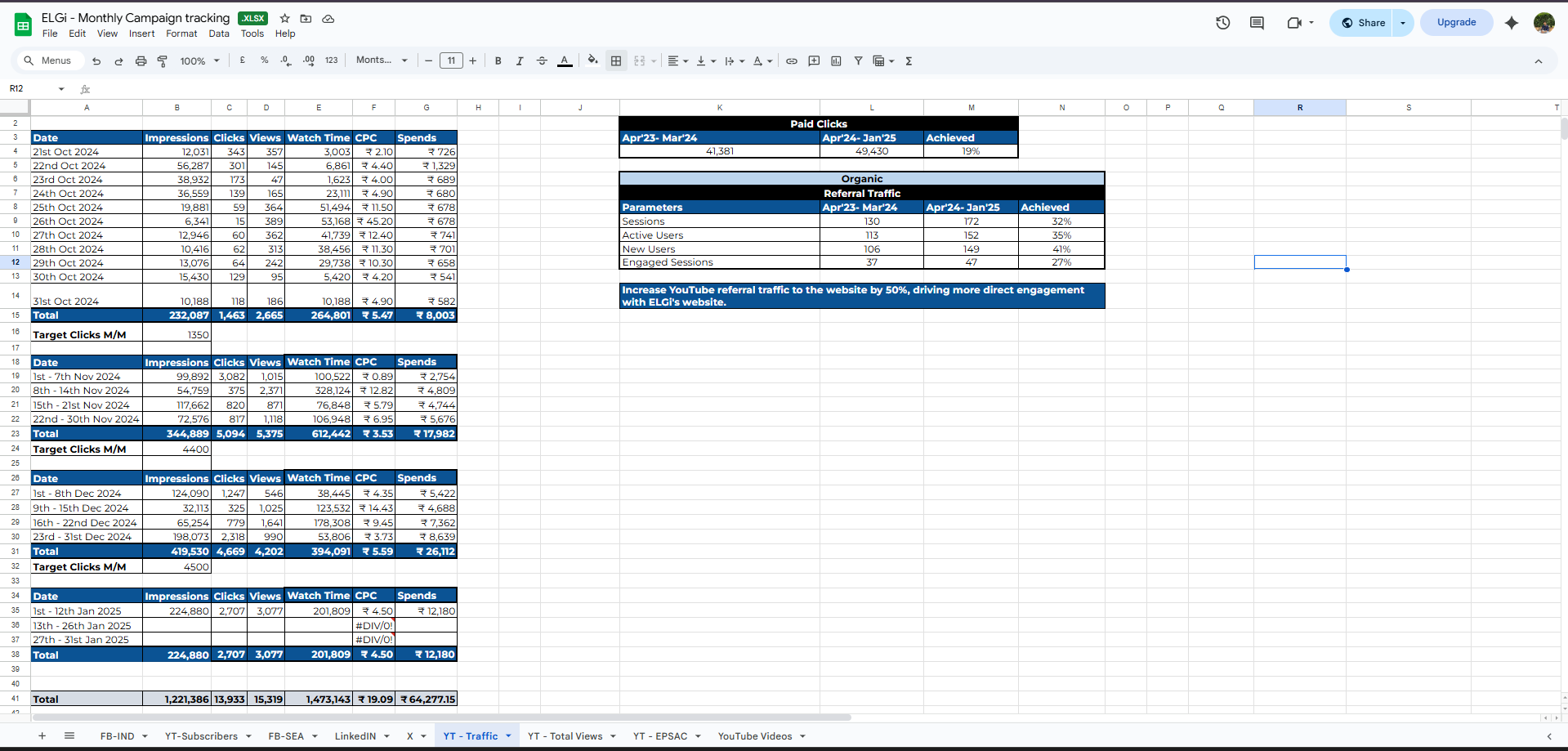This screenshot has height=751, width=1568.
Task: Open the comments panel icon
Action: tap(1257, 23)
